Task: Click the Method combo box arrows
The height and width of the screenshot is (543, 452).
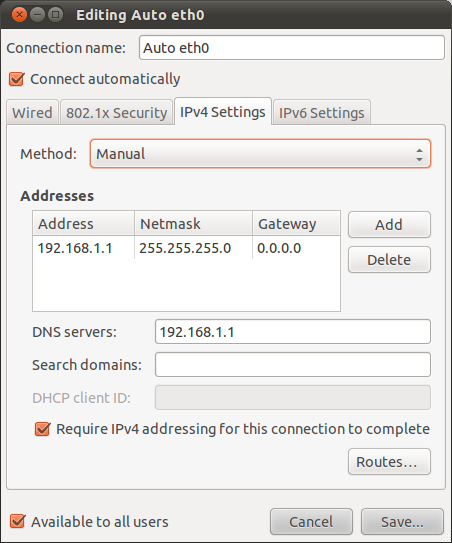Action: (419, 154)
